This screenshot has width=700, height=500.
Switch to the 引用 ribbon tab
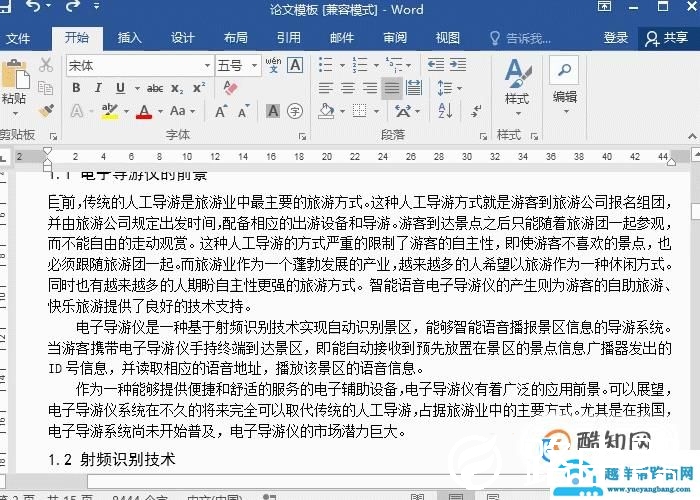point(289,38)
